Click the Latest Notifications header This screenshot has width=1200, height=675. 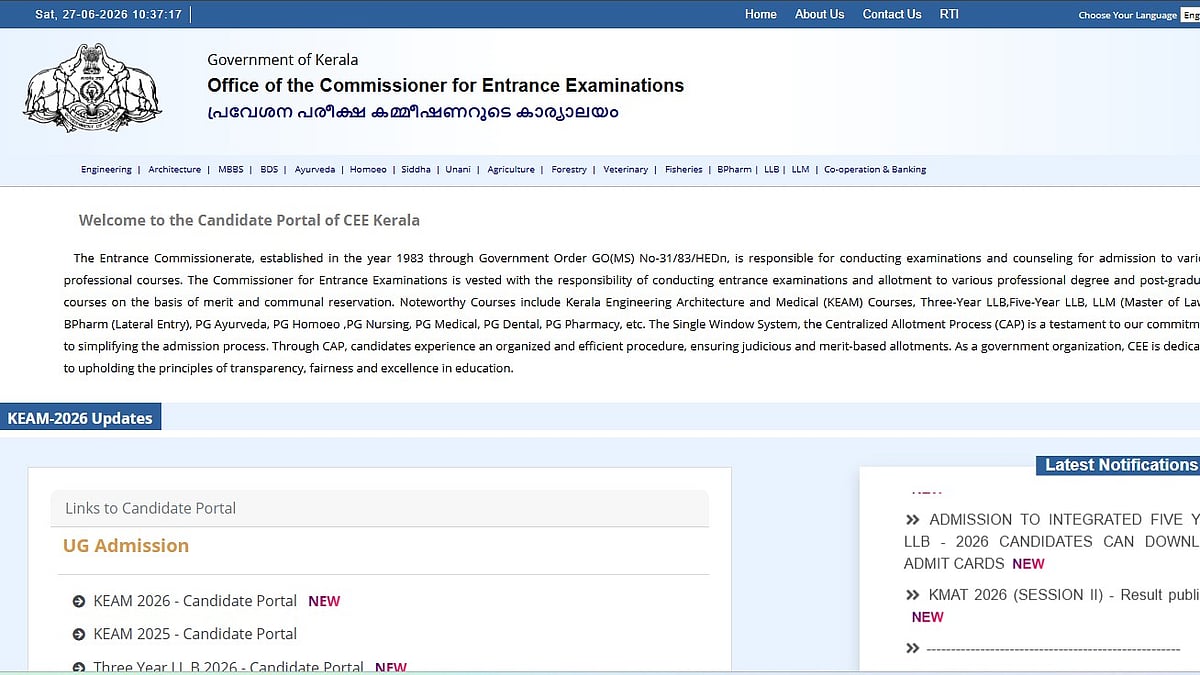coord(1119,465)
